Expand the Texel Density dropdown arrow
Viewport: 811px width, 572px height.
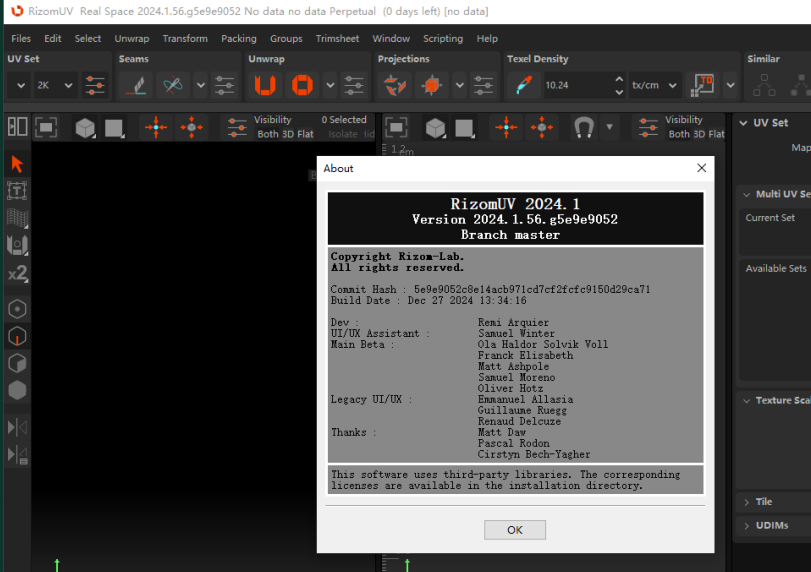pyautogui.click(x=730, y=85)
